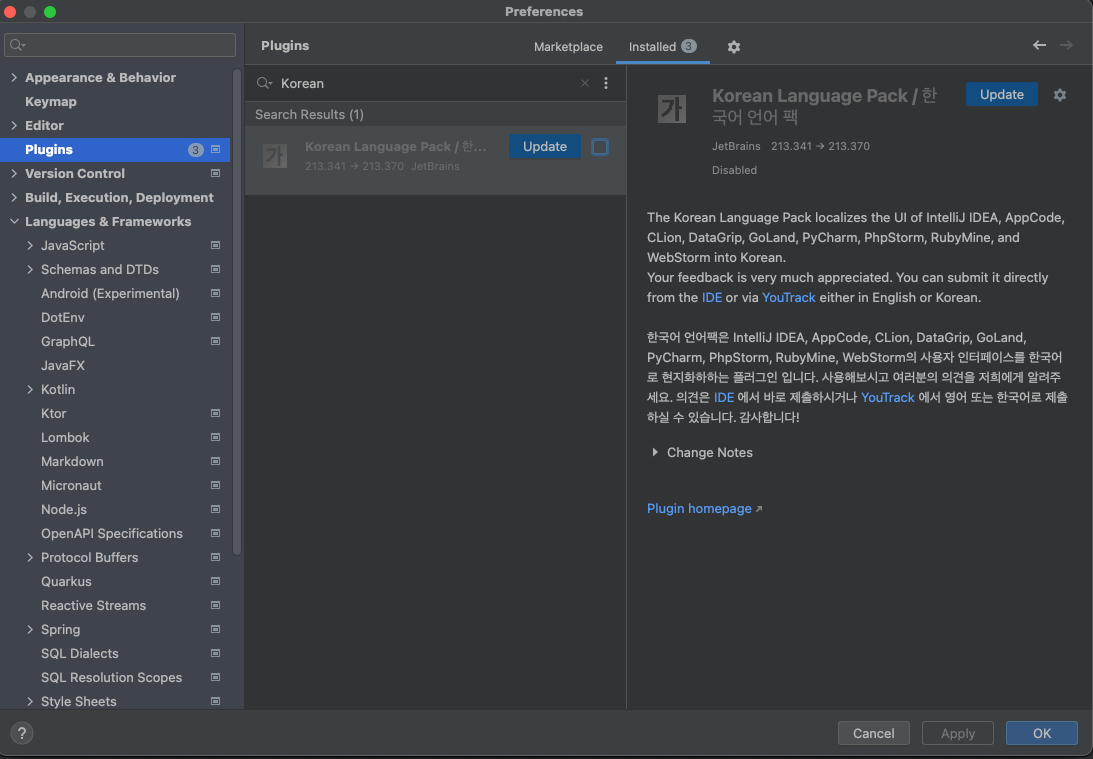Viewport: 1093px width, 759px height.
Task: Click project-level icon beside Plugins
Action: pos(215,149)
